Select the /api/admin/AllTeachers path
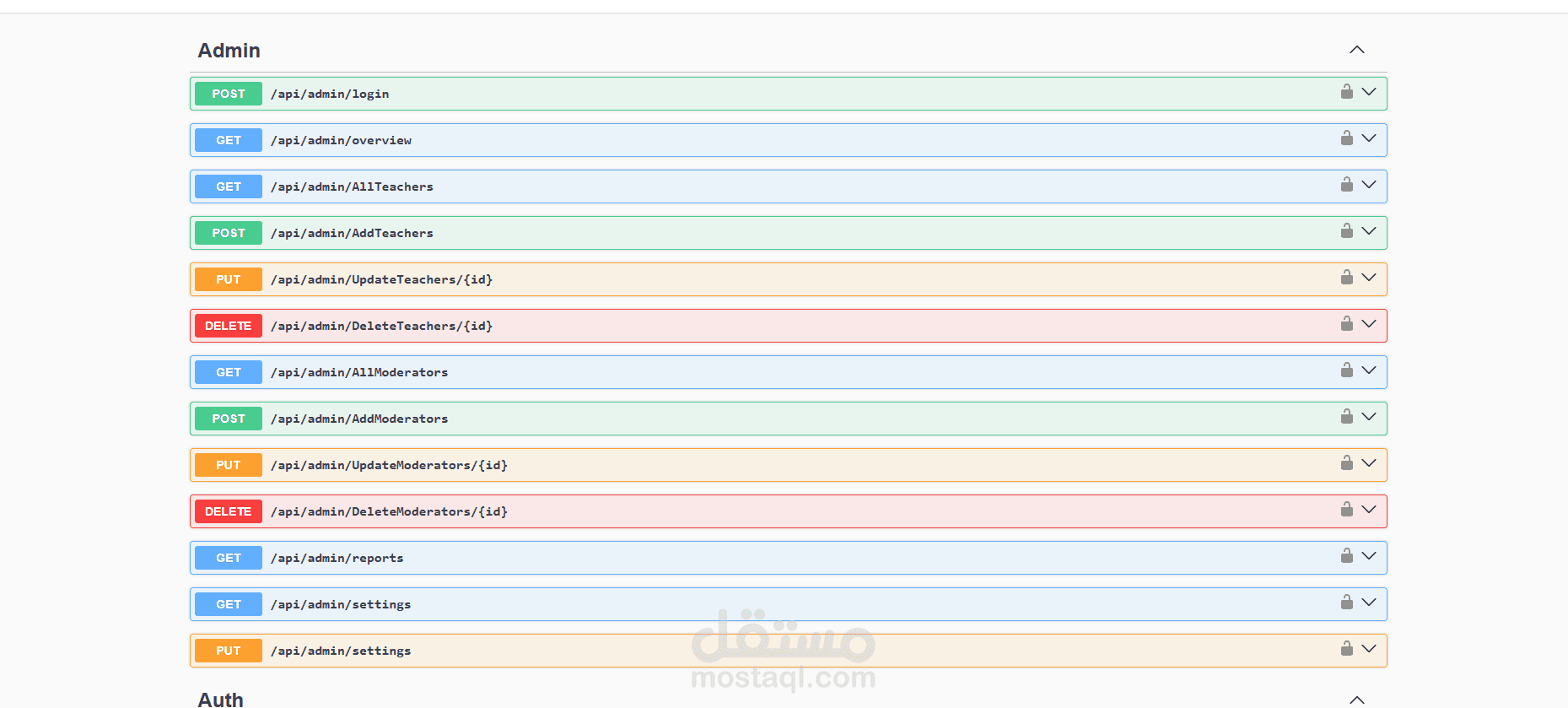 352,186
